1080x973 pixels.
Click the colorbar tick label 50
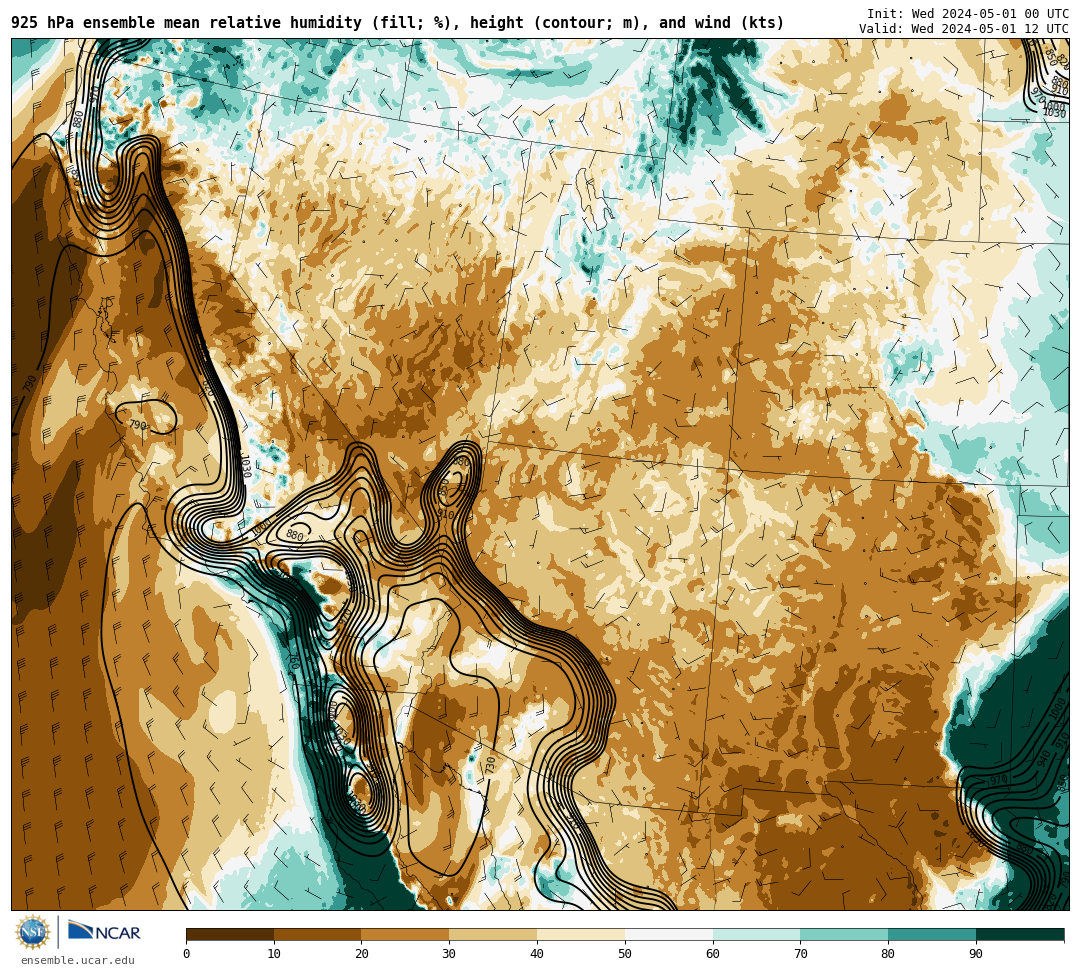[625, 954]
